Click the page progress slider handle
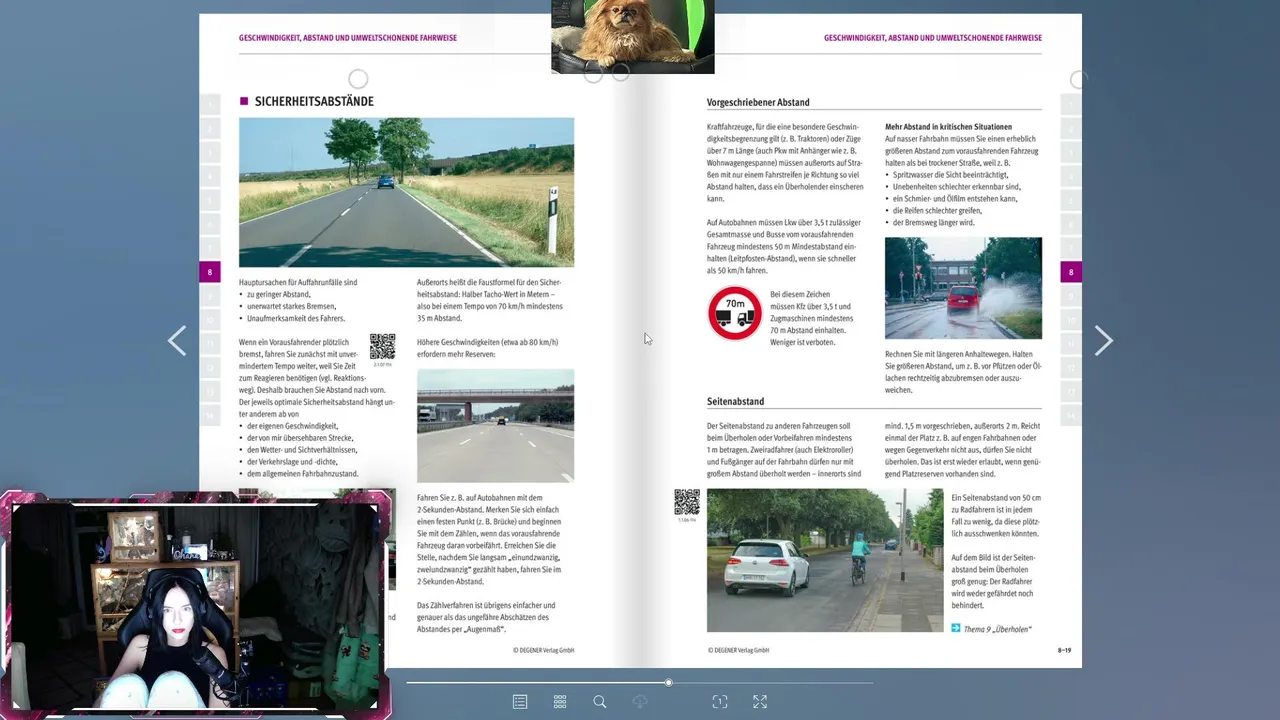 coord(669,683)
